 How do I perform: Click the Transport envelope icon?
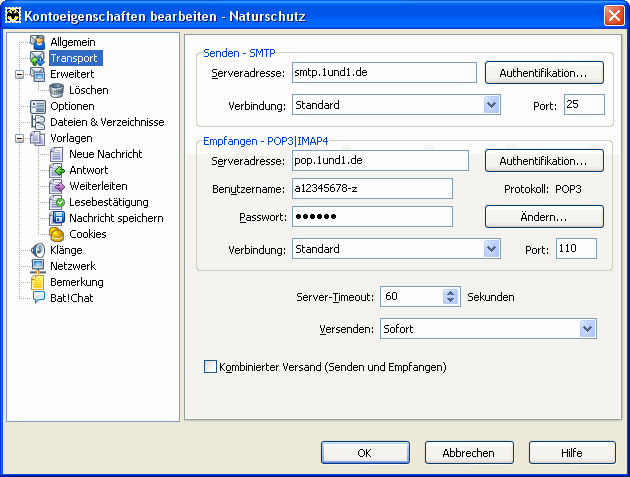pyautogui.click(x=38, y=58)
